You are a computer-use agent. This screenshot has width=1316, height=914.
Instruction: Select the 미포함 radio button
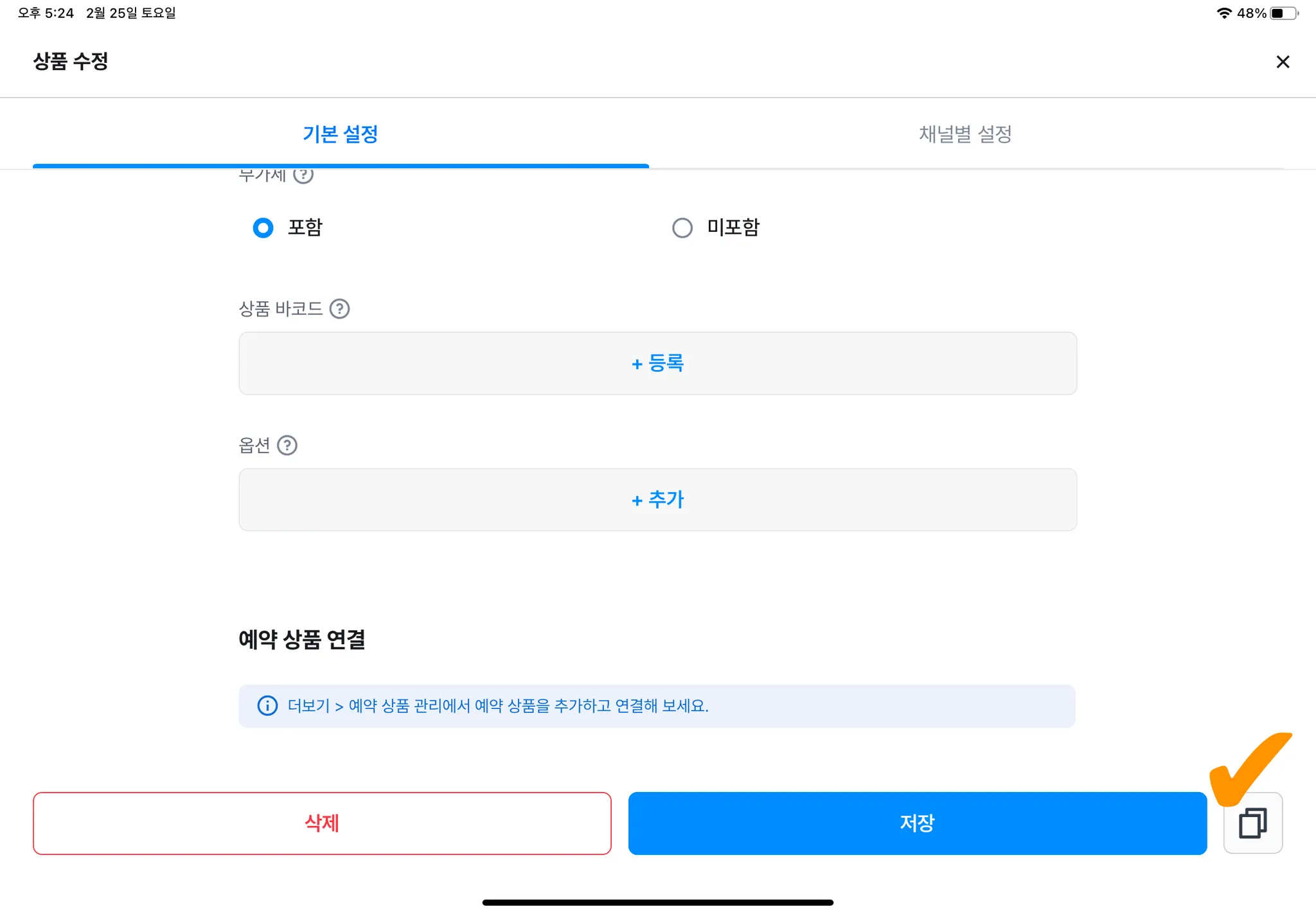tap(682, 227)
